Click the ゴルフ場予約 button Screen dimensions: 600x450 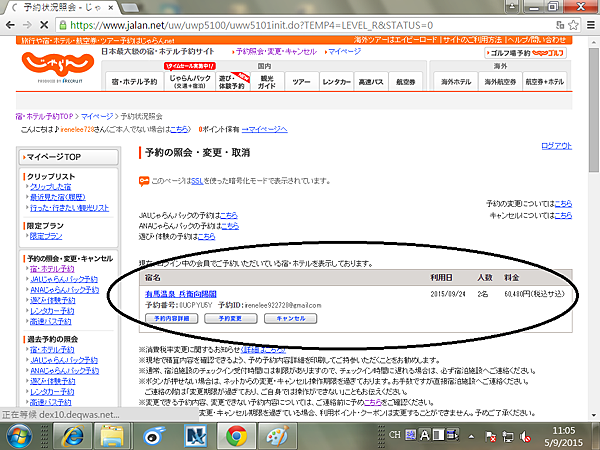pyautogui.click(x=525, y=53)
